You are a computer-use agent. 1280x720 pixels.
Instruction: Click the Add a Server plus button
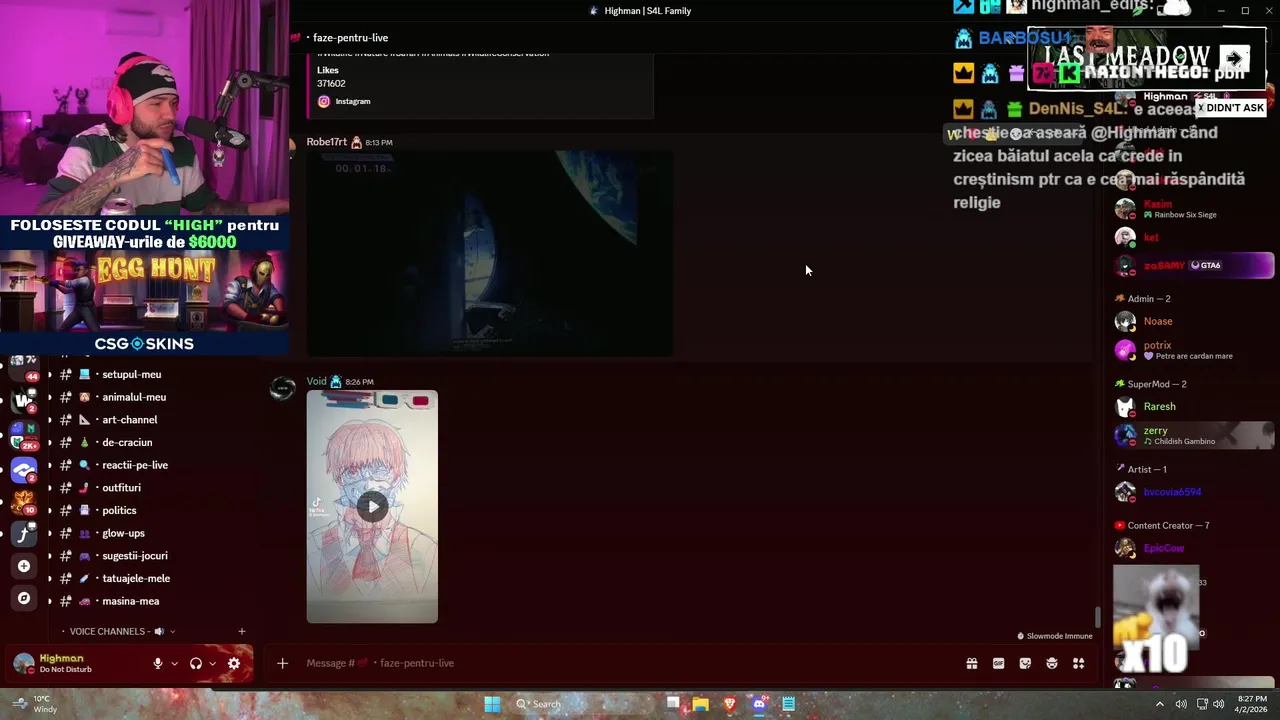pyautogui.click(x=24, y=566)
